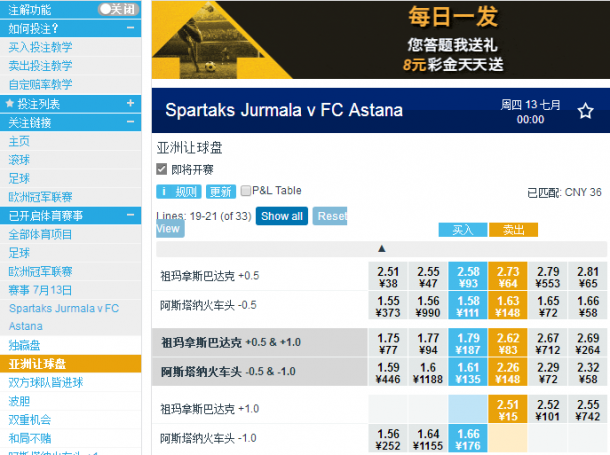Uncheck the 即将开赛 checkbox

[161, 169]
